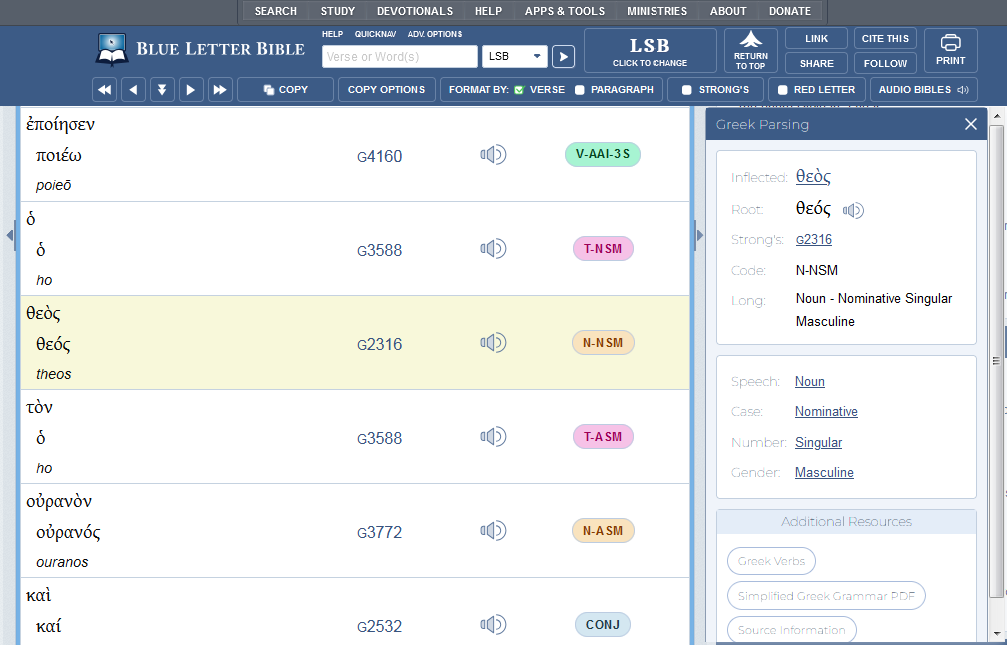Click the jump-down arrow navigation button
1007x645 pixels.
pos(162,90)
